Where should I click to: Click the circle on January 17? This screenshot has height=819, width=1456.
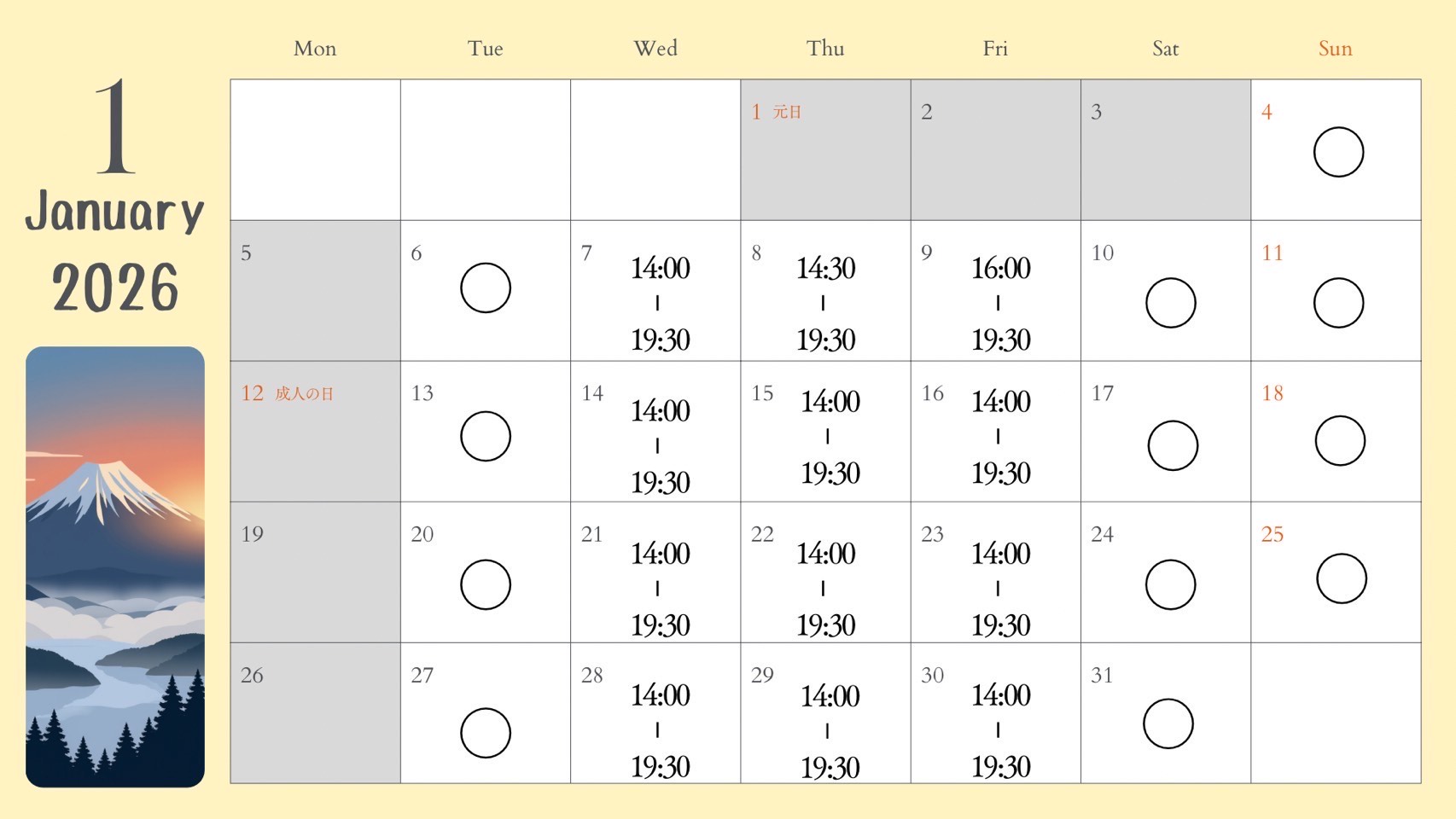click(1173, 445)
